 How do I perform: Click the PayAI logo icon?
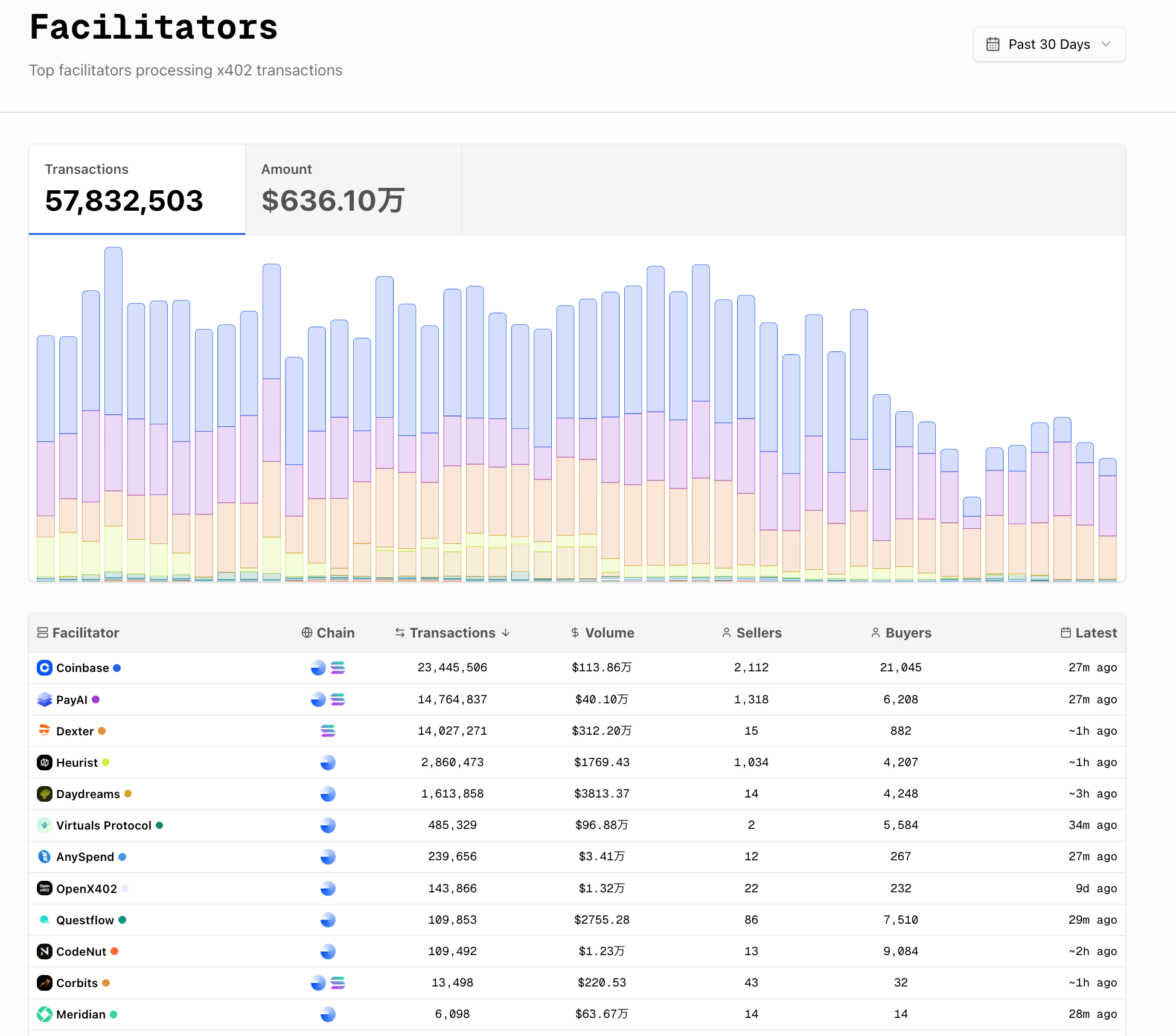pyautogui.click(x=45, y=700)
